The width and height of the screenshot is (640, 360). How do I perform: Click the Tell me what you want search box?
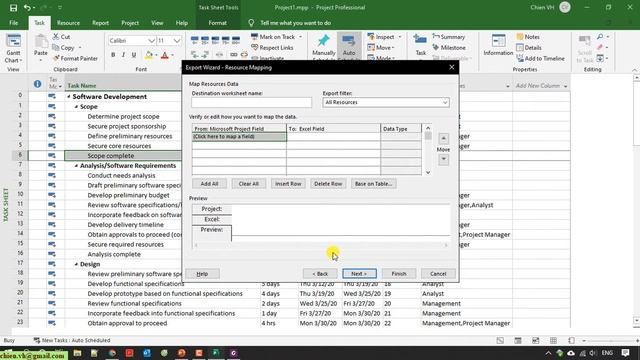296,23
